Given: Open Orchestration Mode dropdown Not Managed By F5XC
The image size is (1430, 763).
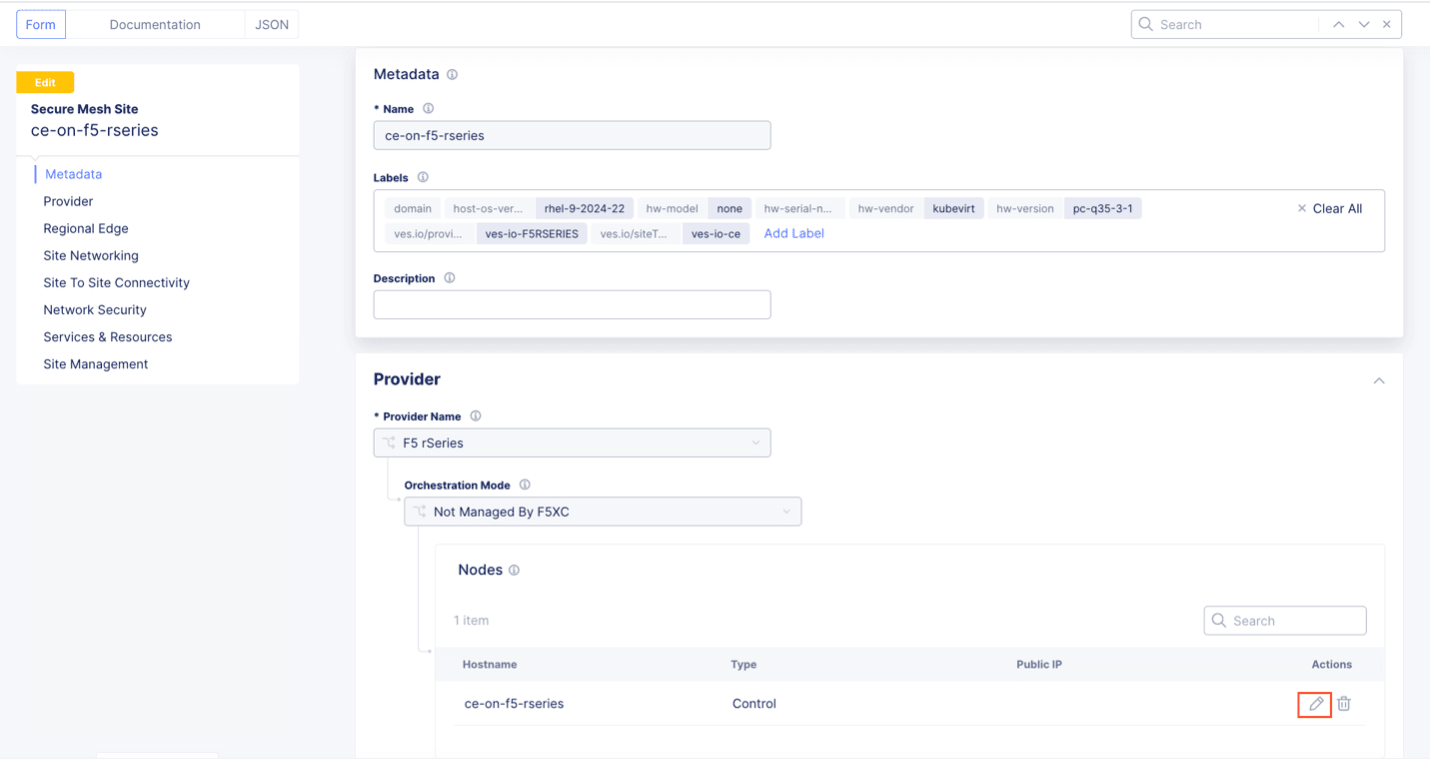Looking at the screenshot, I should (x=603, y=512).
